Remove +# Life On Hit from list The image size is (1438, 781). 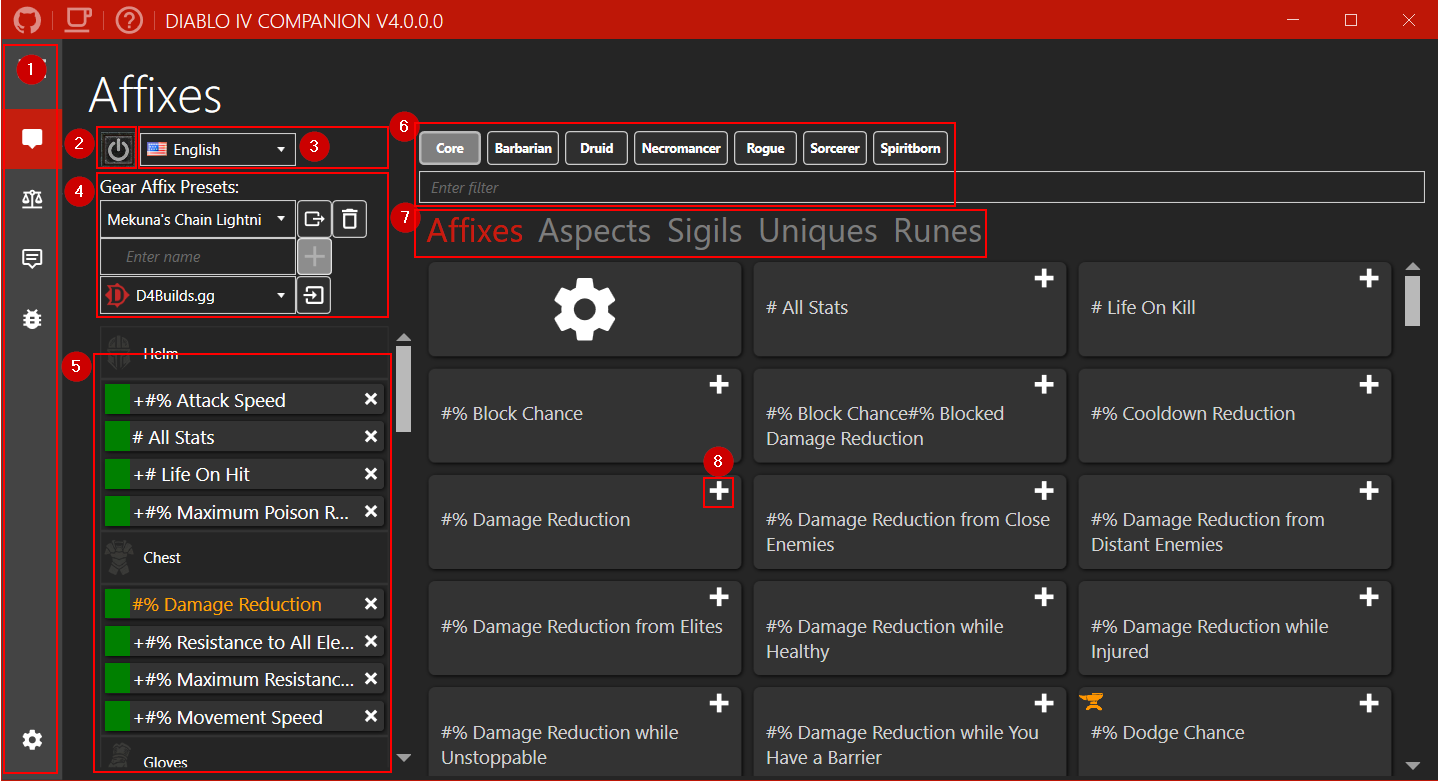tap(370, 474)
